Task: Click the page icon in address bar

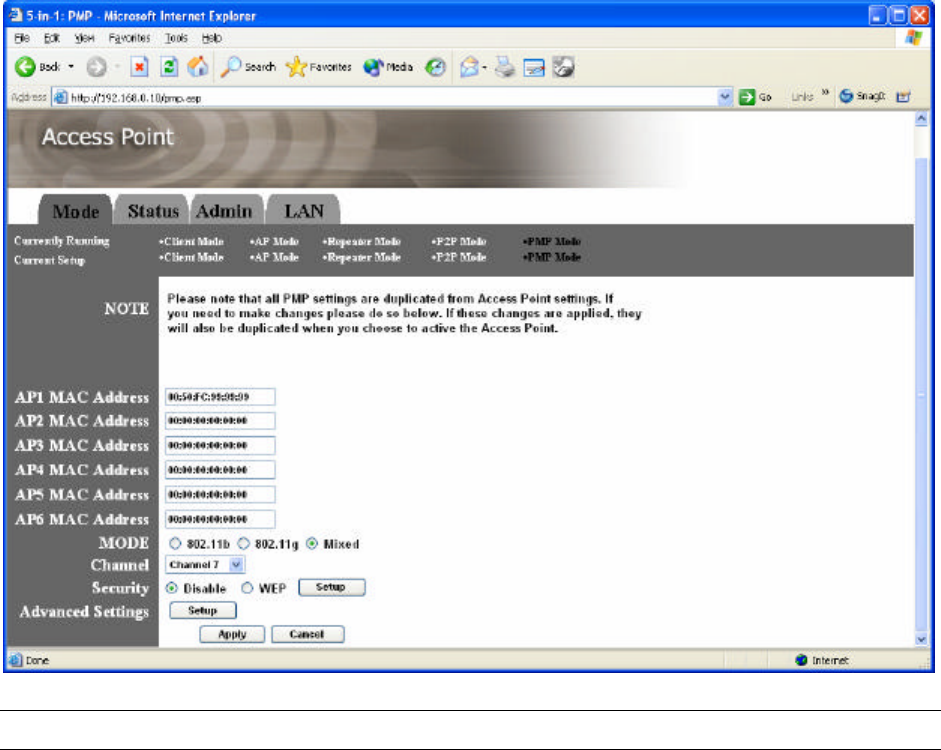Action: [60, 97]
